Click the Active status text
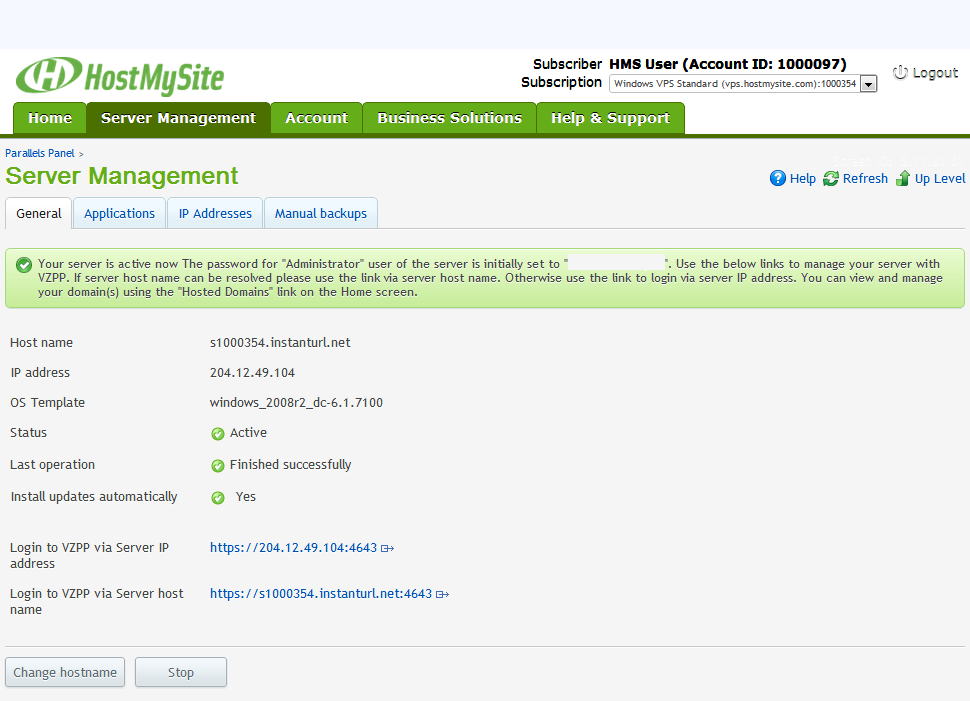Screen dimensions: 970x701 coord(248,432)
